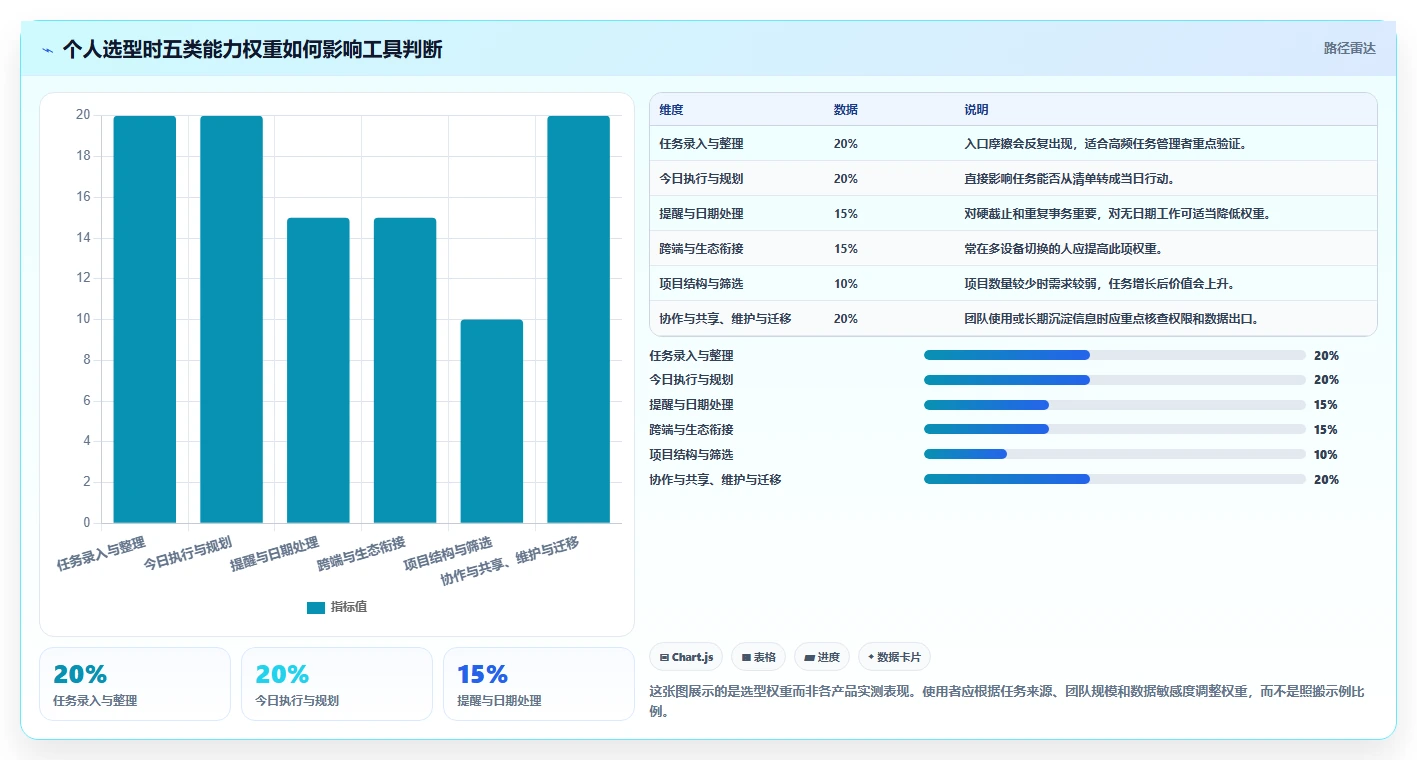The width and height of the screenshot is (1417, 760).
Task: Click the x-axis label 项目结构与筛选
Action: pos(448,553)
